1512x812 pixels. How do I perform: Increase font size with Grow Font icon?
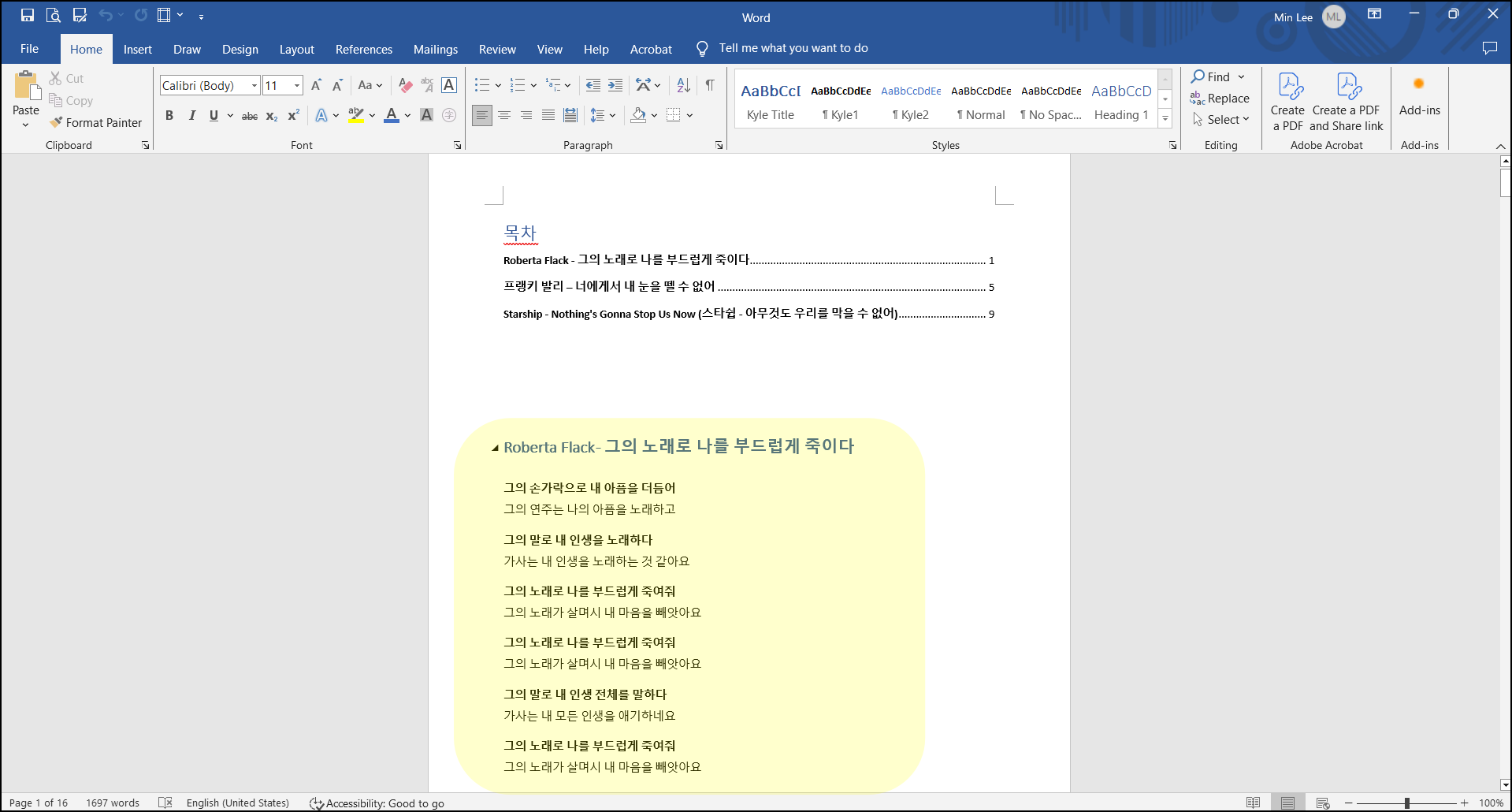coord(316,85)
